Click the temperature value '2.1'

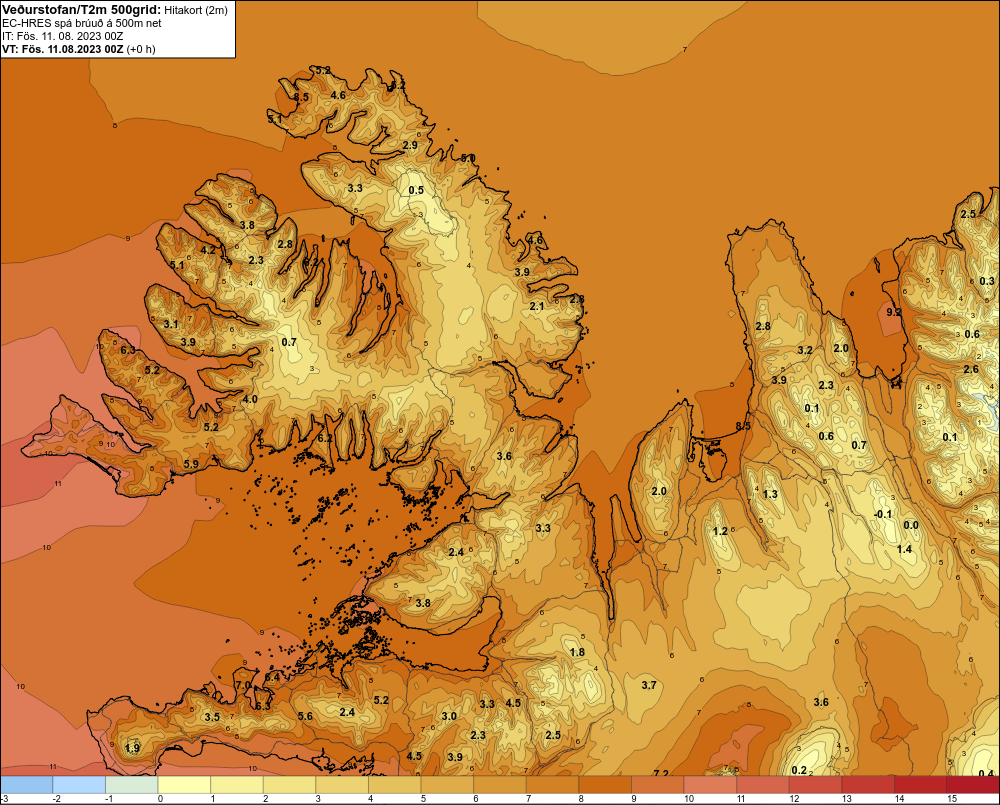pos(537,306)
